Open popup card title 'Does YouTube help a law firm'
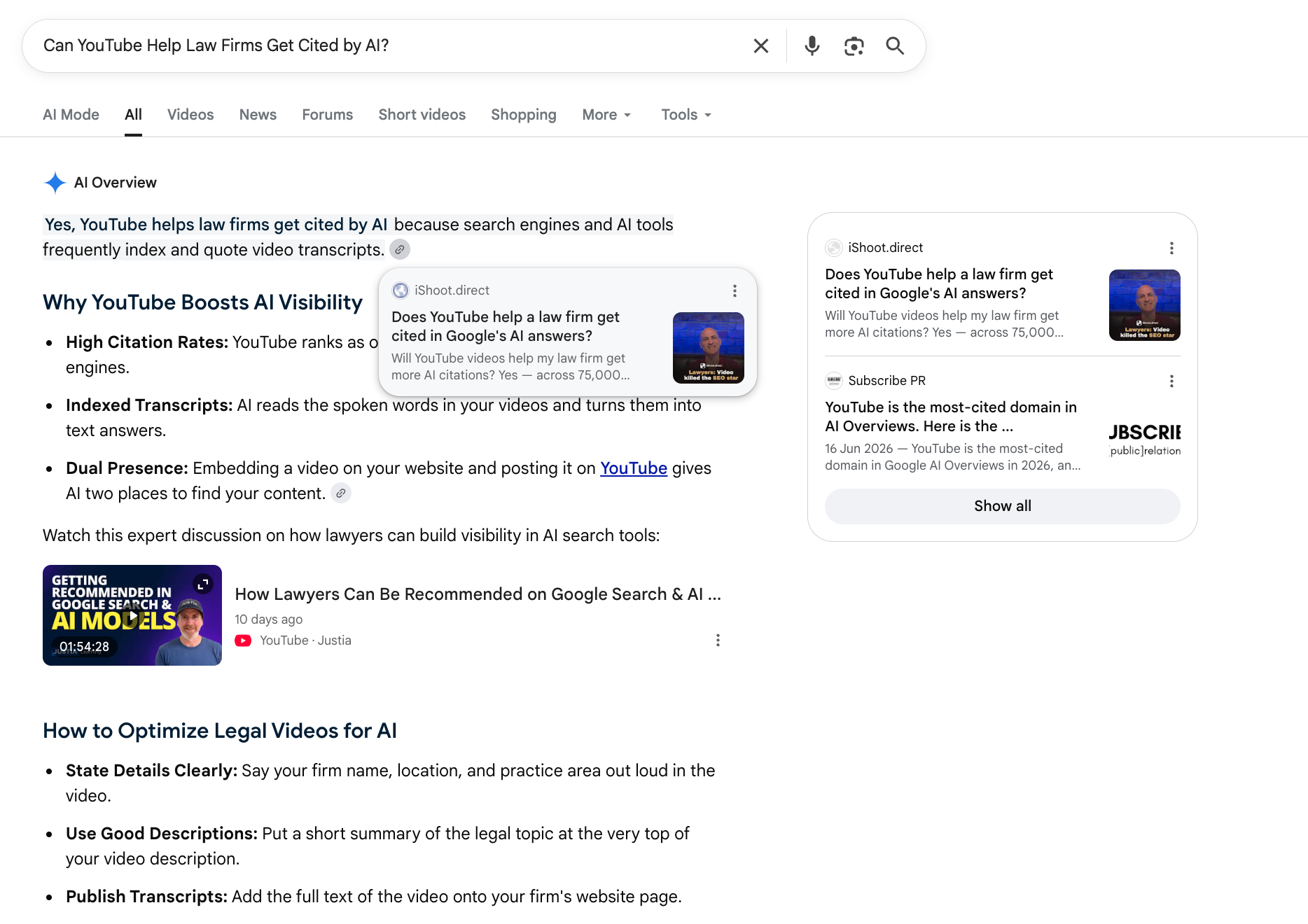Image resolution: width=1308 pixels, height=924 pixels. (x=505, y=326)
